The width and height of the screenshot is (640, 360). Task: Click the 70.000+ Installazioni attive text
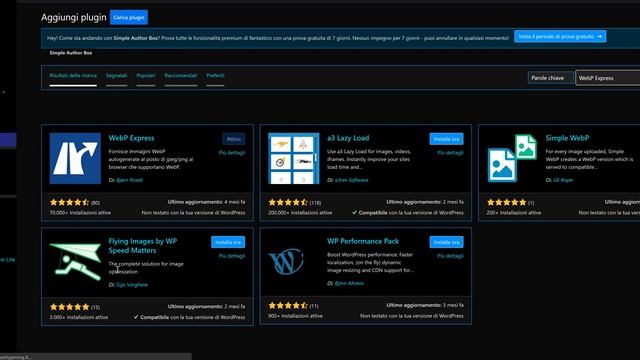click(x=80, y=213)
